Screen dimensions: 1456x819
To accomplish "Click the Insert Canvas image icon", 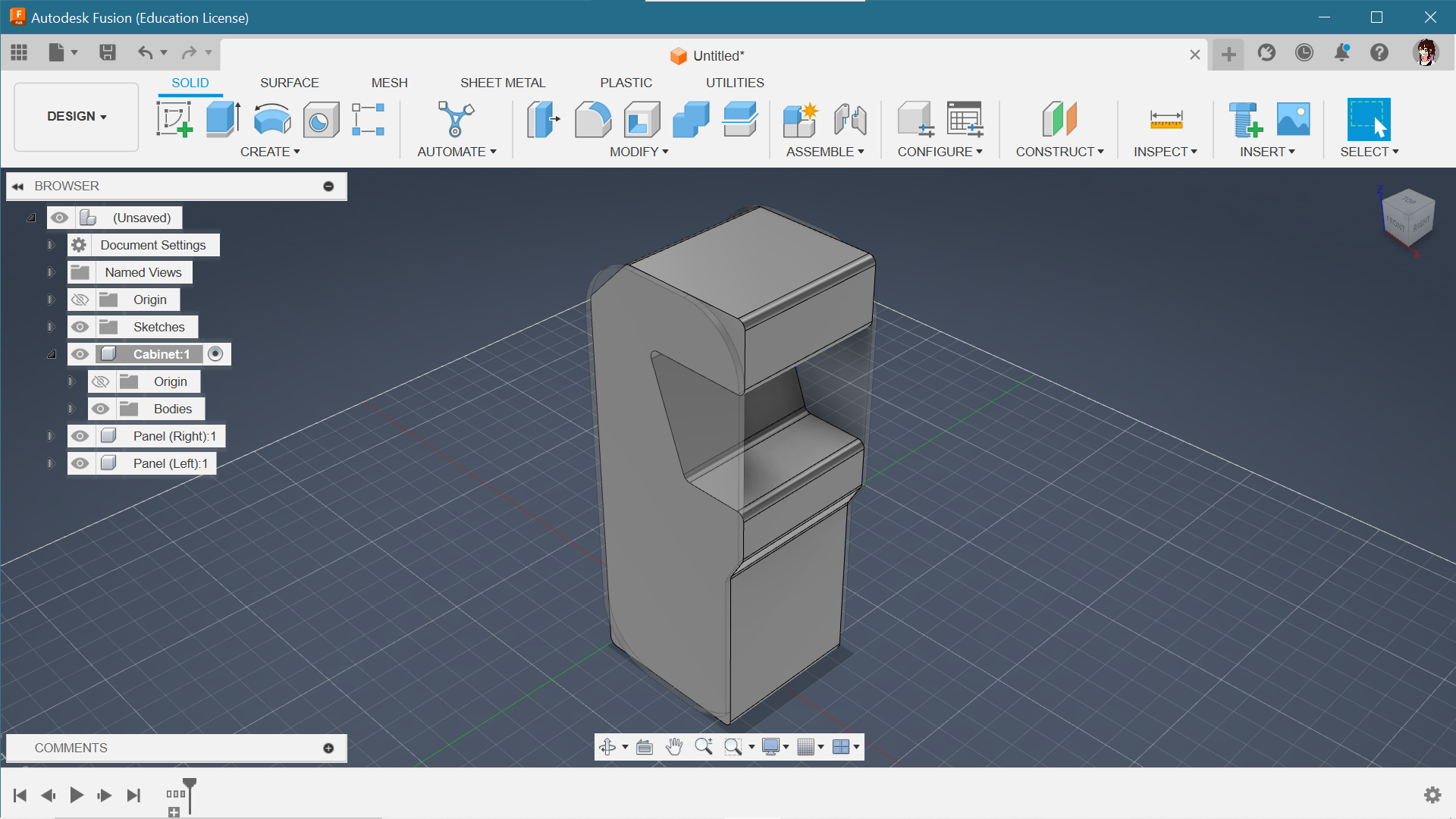I will 1293,119.
